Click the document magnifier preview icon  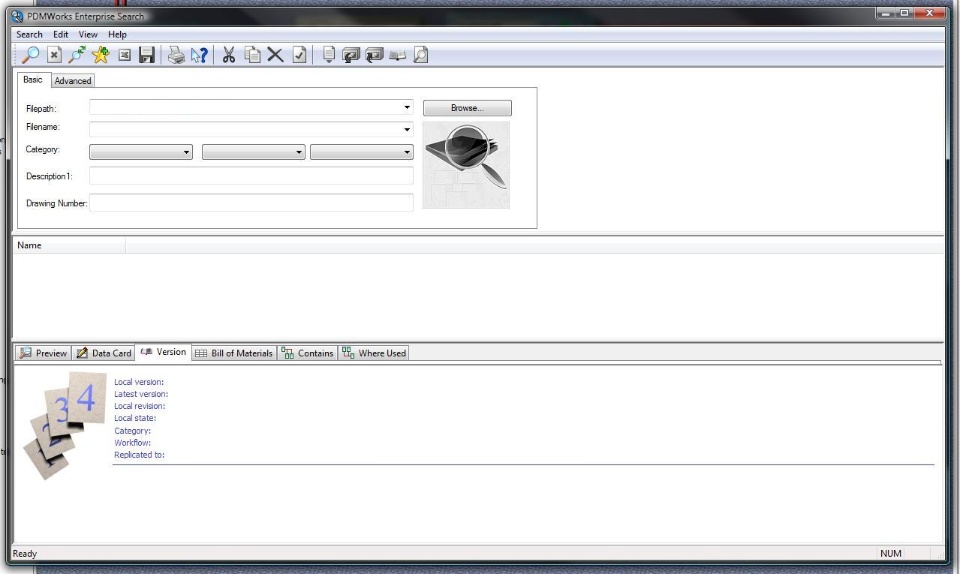(421, 55)
